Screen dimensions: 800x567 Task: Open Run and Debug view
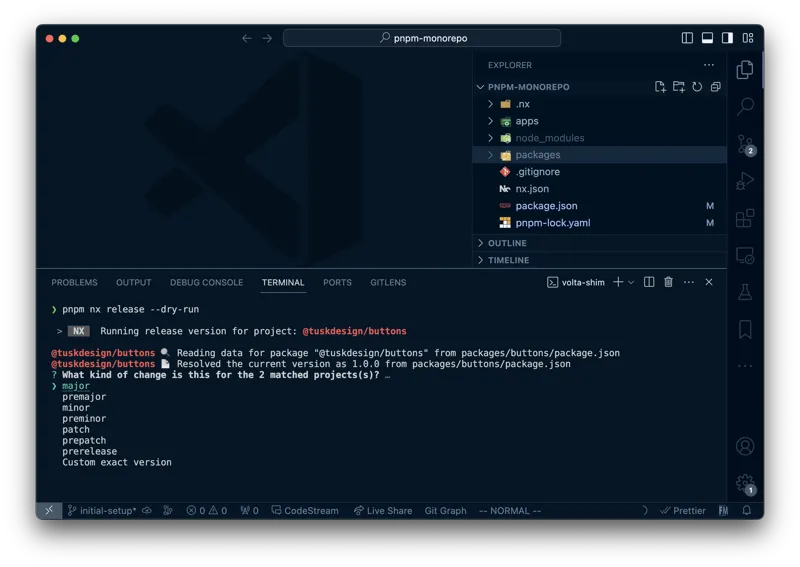pos(744,181)
